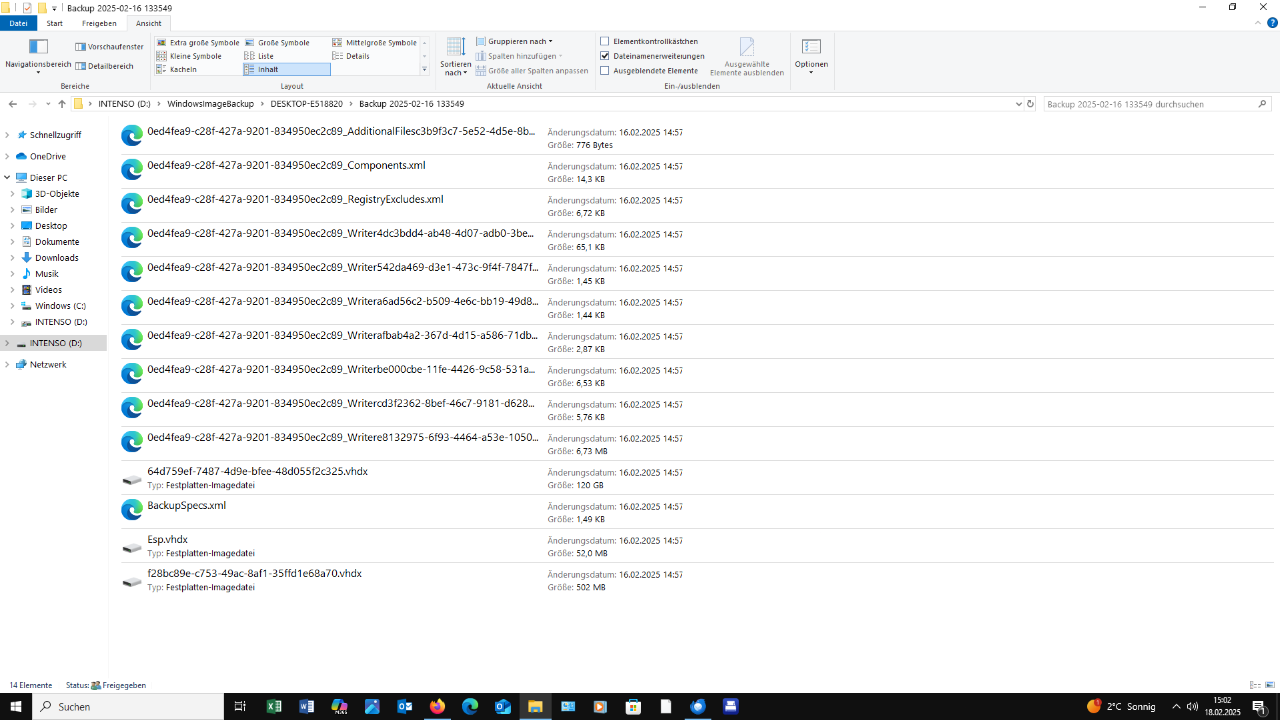Screen dimensions: 1280x720
Task: Select the RegistryExcludes.xml file icon
Action: click(x=132, y=204)
